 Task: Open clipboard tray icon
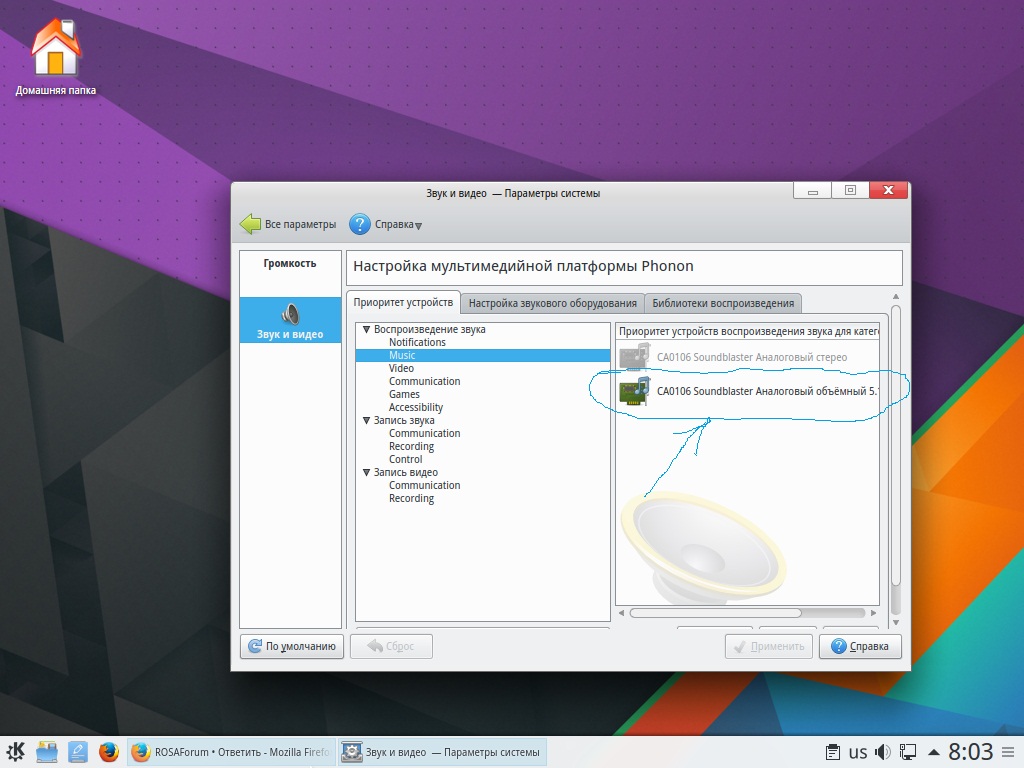[833, 752]
